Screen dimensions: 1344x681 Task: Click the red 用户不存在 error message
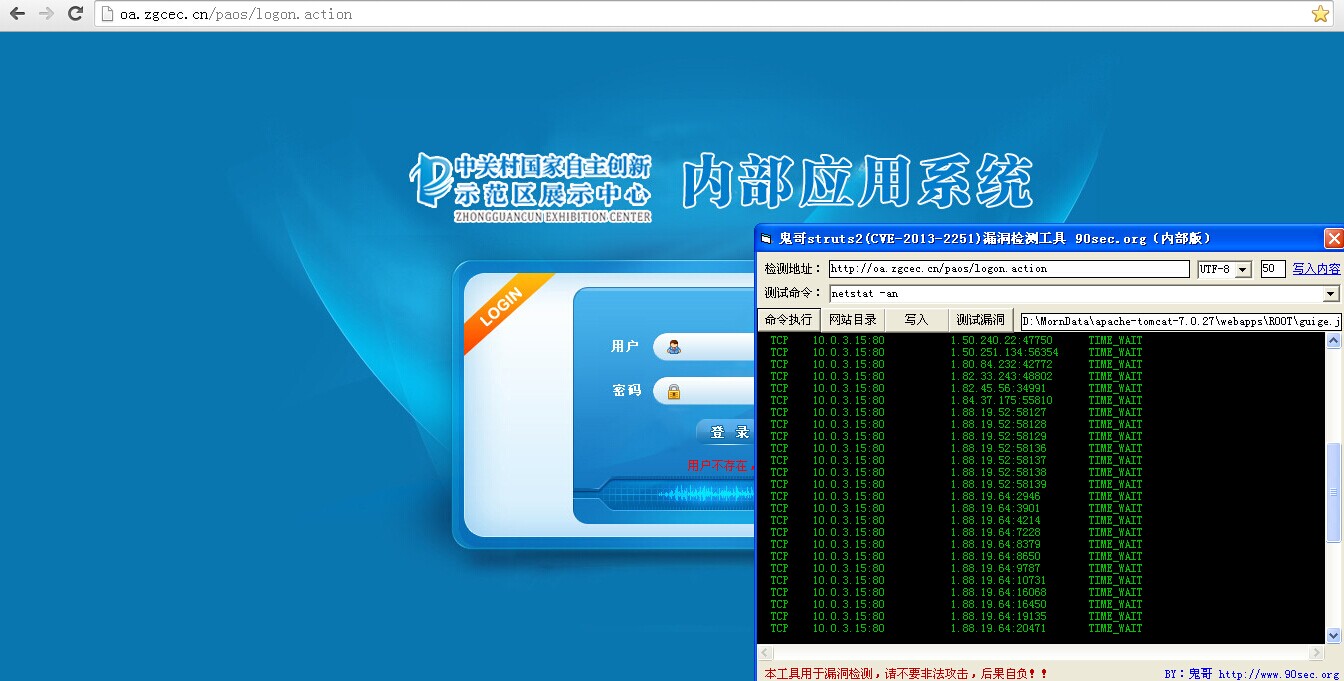click(x=721, y=466)
